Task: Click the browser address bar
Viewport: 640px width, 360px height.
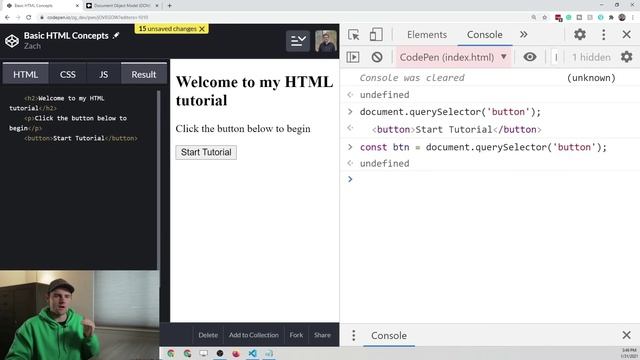Action: tap(282, 18)
